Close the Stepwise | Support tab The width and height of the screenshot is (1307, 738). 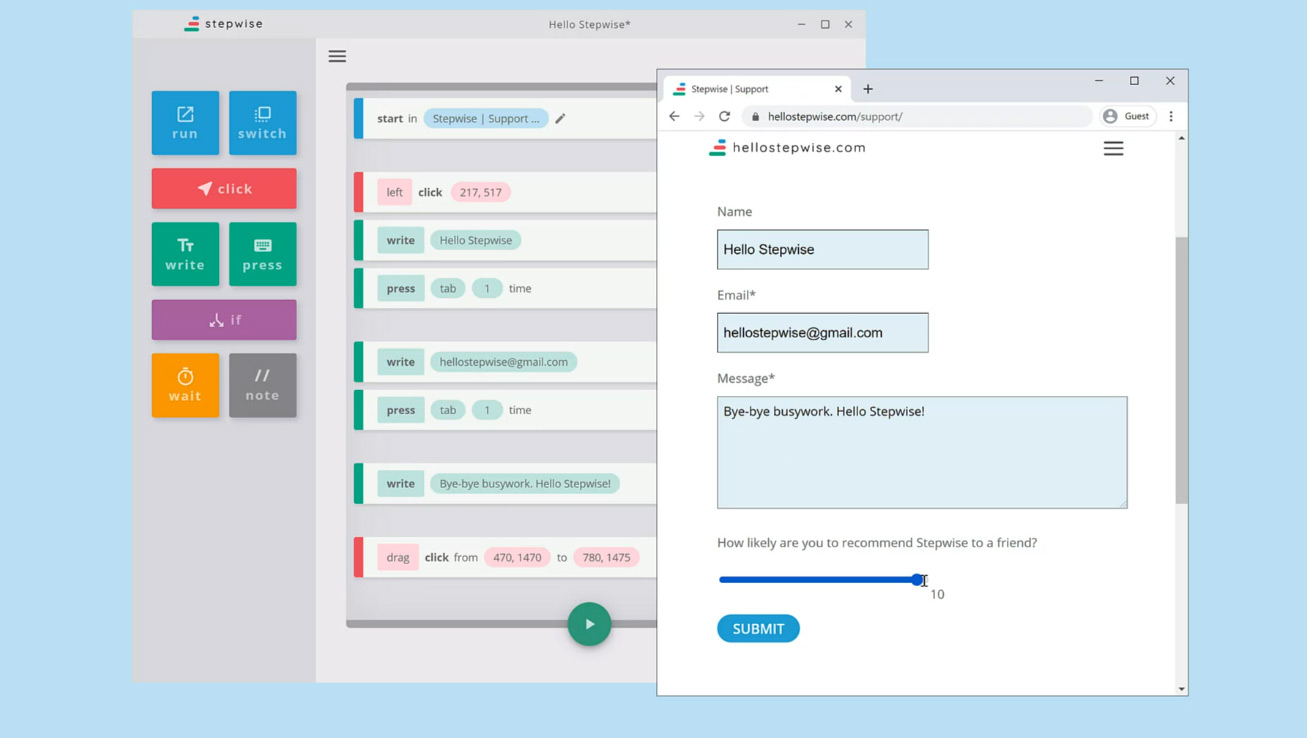(x=838, y=89)
